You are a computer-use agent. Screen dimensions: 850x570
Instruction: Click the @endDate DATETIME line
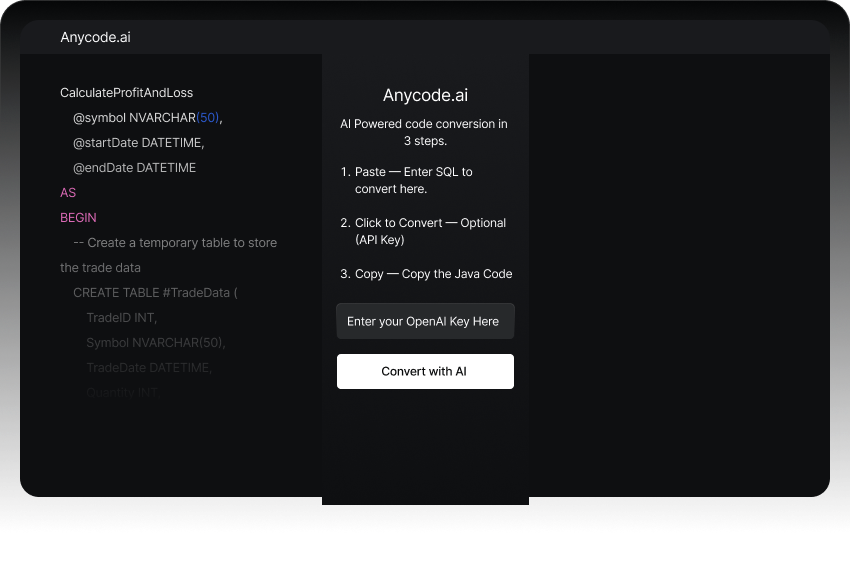pos(134,168)
